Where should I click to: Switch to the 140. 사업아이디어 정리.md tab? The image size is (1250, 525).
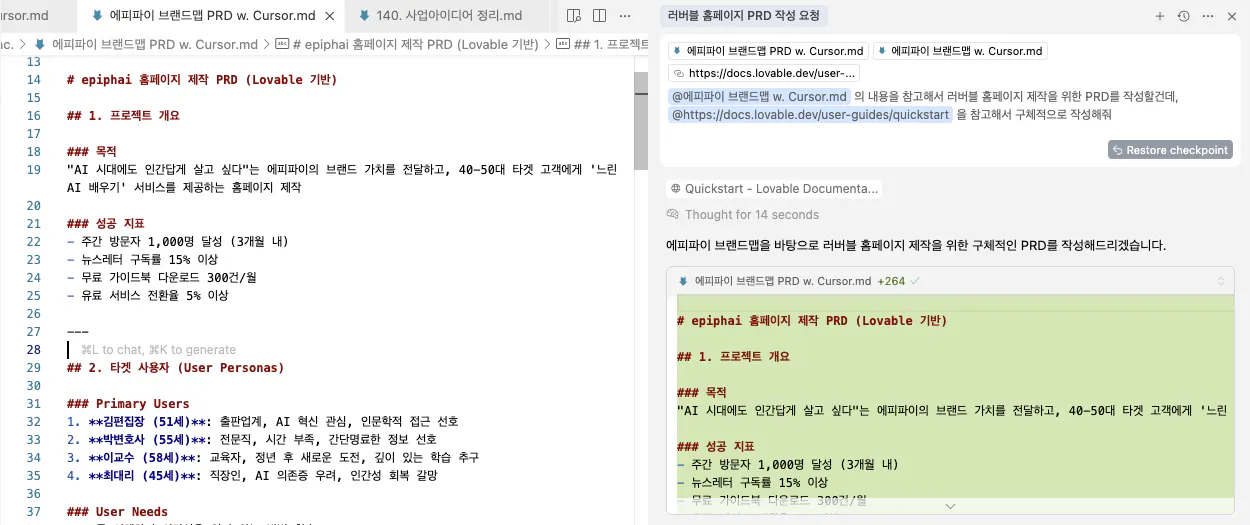click(x=448, y=16)
